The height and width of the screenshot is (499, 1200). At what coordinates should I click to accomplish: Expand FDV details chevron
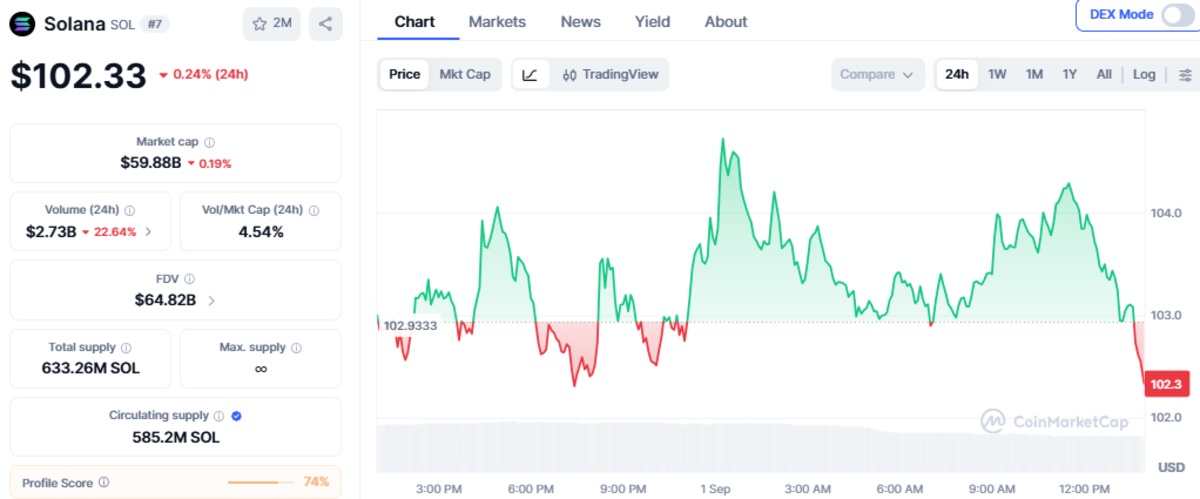[211, 300]
